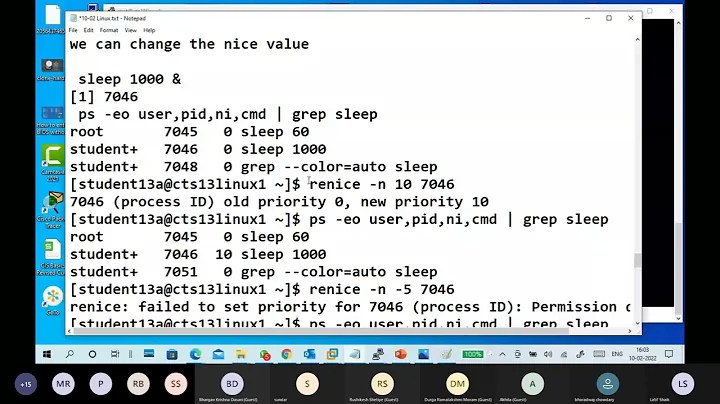The width and height of the screenshot is (720, 404).
Task: Open the Edit menu in Notepad
Action: coord(89,30)
